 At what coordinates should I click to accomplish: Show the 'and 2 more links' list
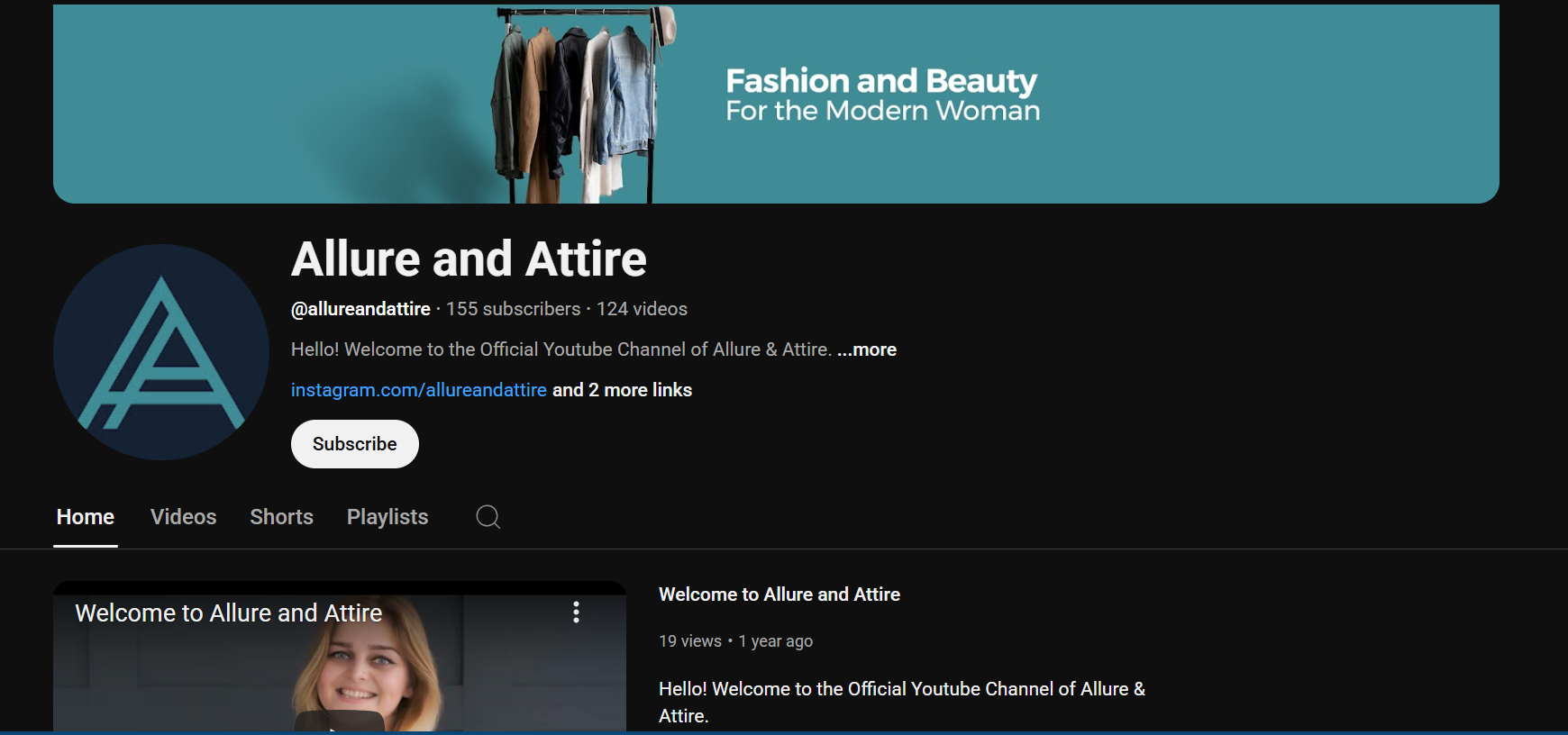(x=622, y=390)
